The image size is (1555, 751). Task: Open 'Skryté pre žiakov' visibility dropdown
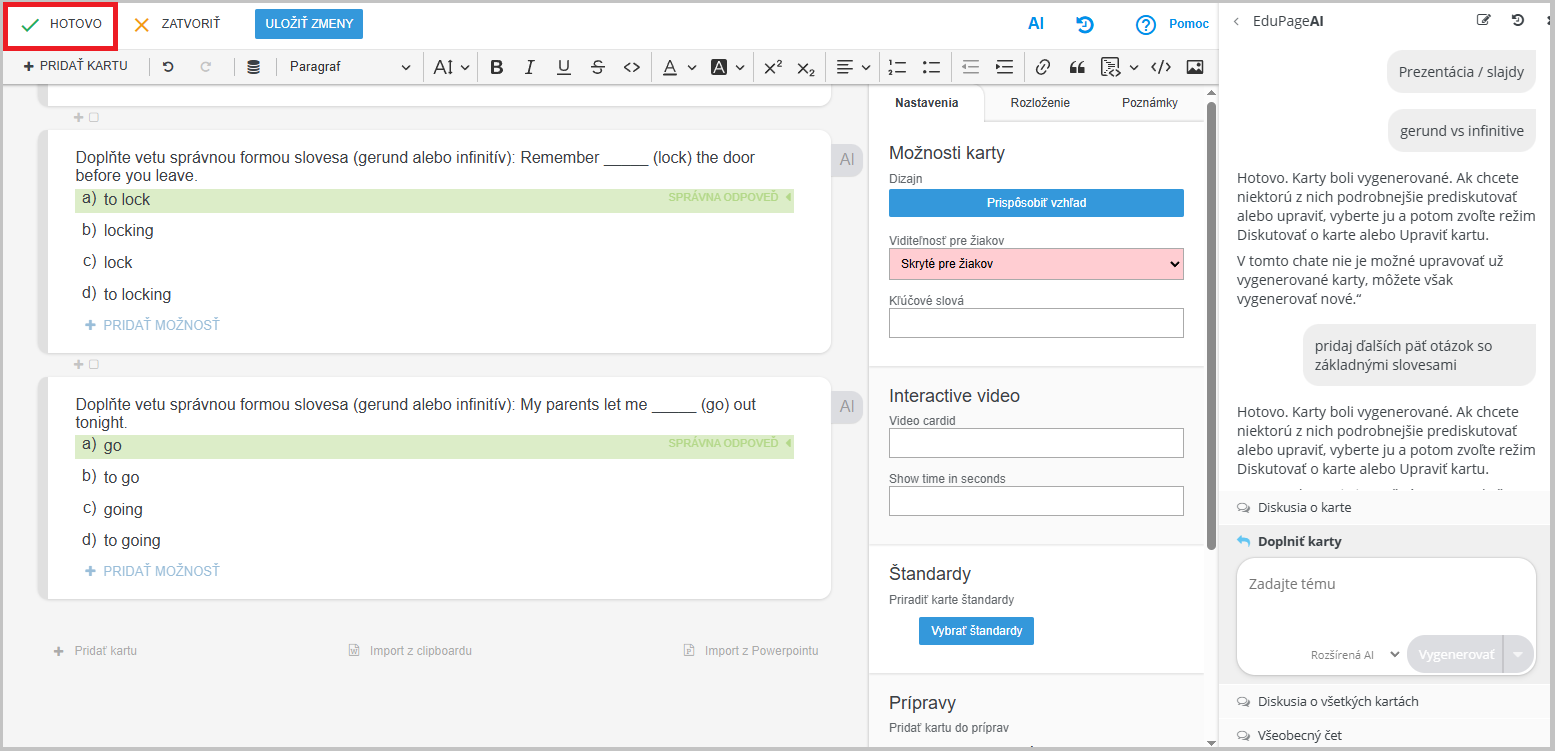tap(1035, 264)
